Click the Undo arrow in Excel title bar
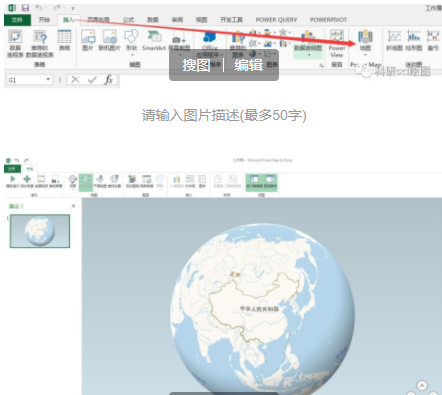The width and height of the screenshot is (442, 395). (x=39, y=7)
